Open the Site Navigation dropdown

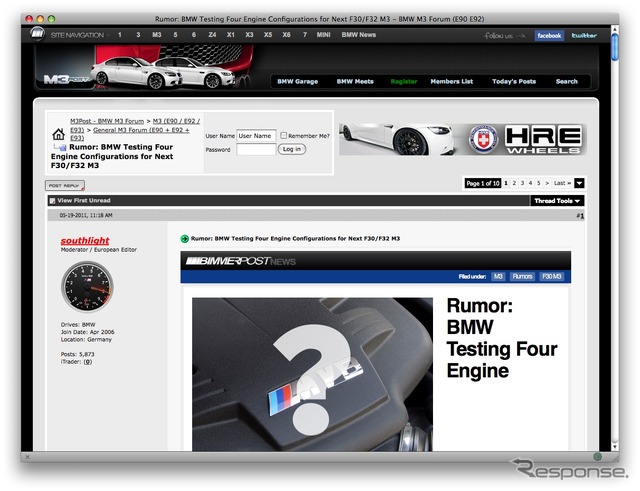80,35
